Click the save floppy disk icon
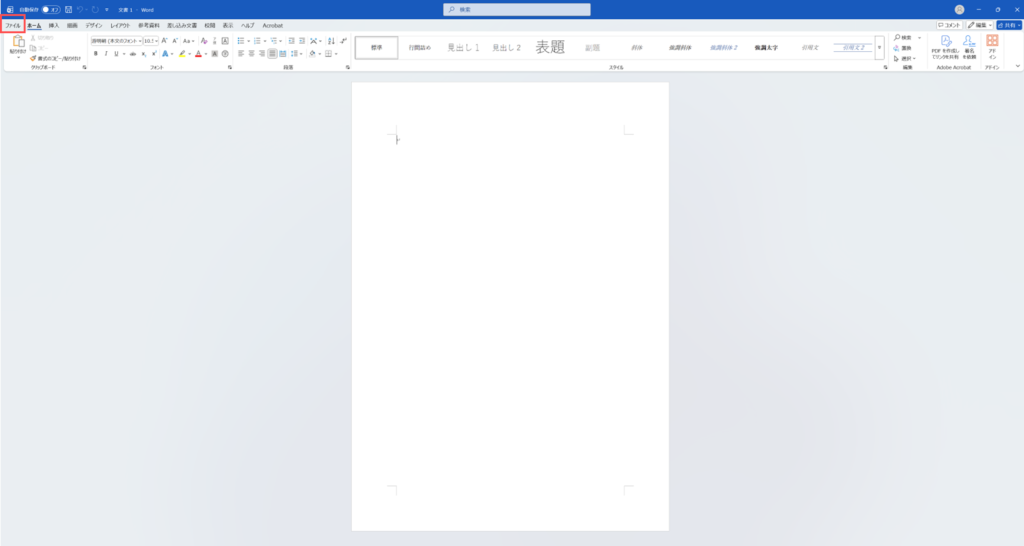Screen dimensions: 1024x546 point(68,9)
